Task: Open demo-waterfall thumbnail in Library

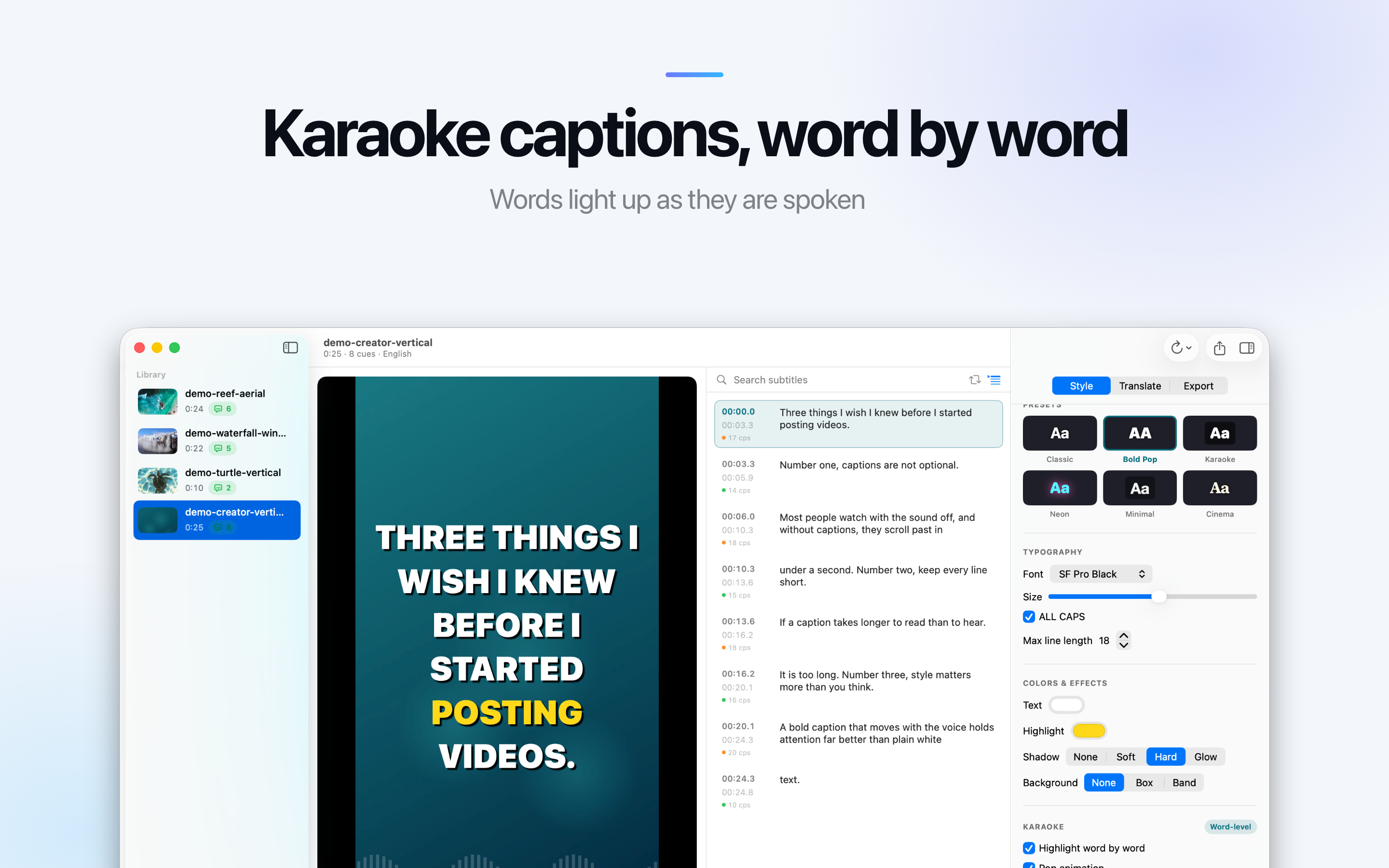Action: click(157, 441)
